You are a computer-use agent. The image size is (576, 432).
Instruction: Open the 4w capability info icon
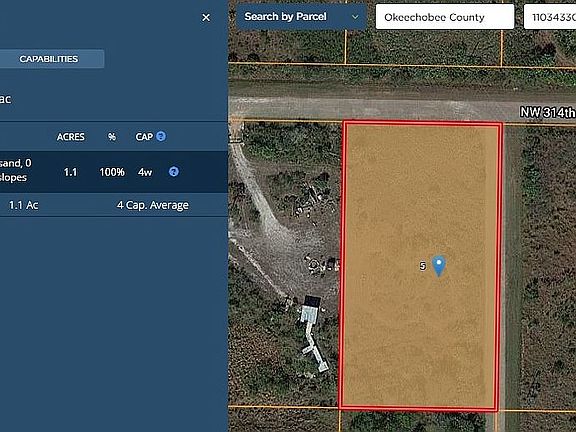[x=174, y=172]
